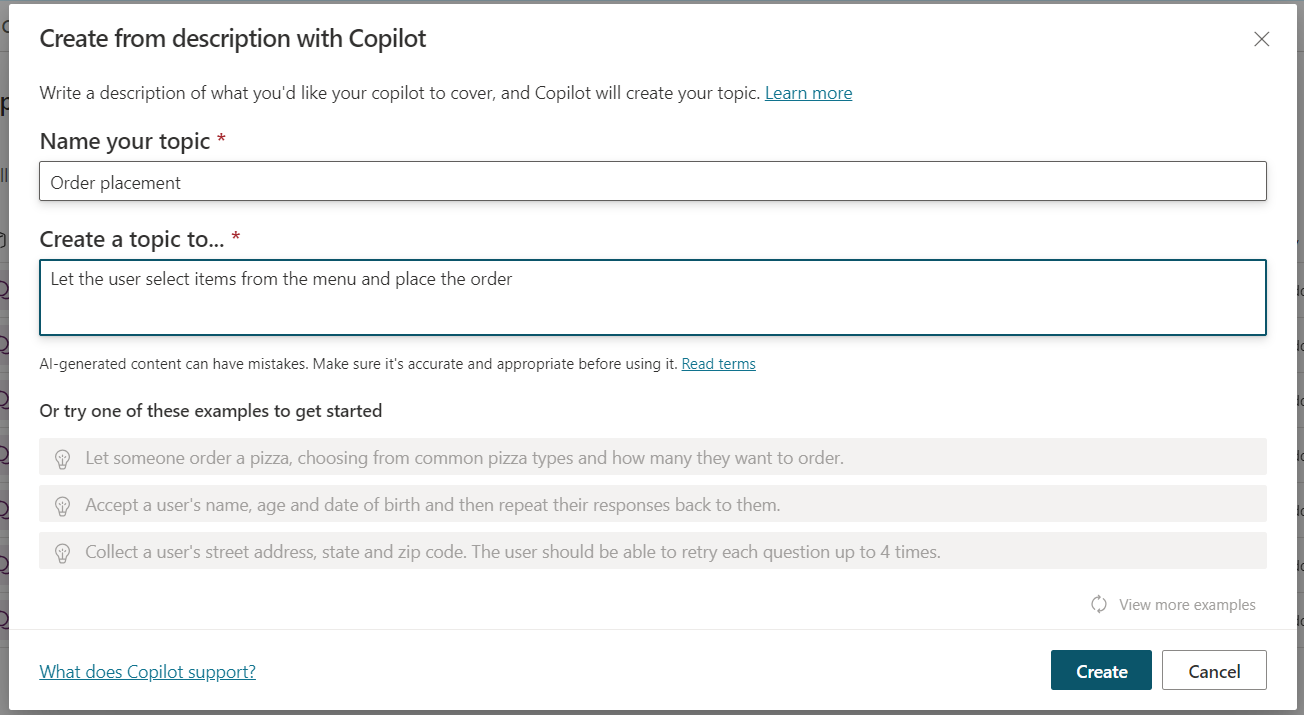Image resolution: width=1304 pixels, height=715 pixels.
Task: Click the View more examples text
Action: [1187, 605]
